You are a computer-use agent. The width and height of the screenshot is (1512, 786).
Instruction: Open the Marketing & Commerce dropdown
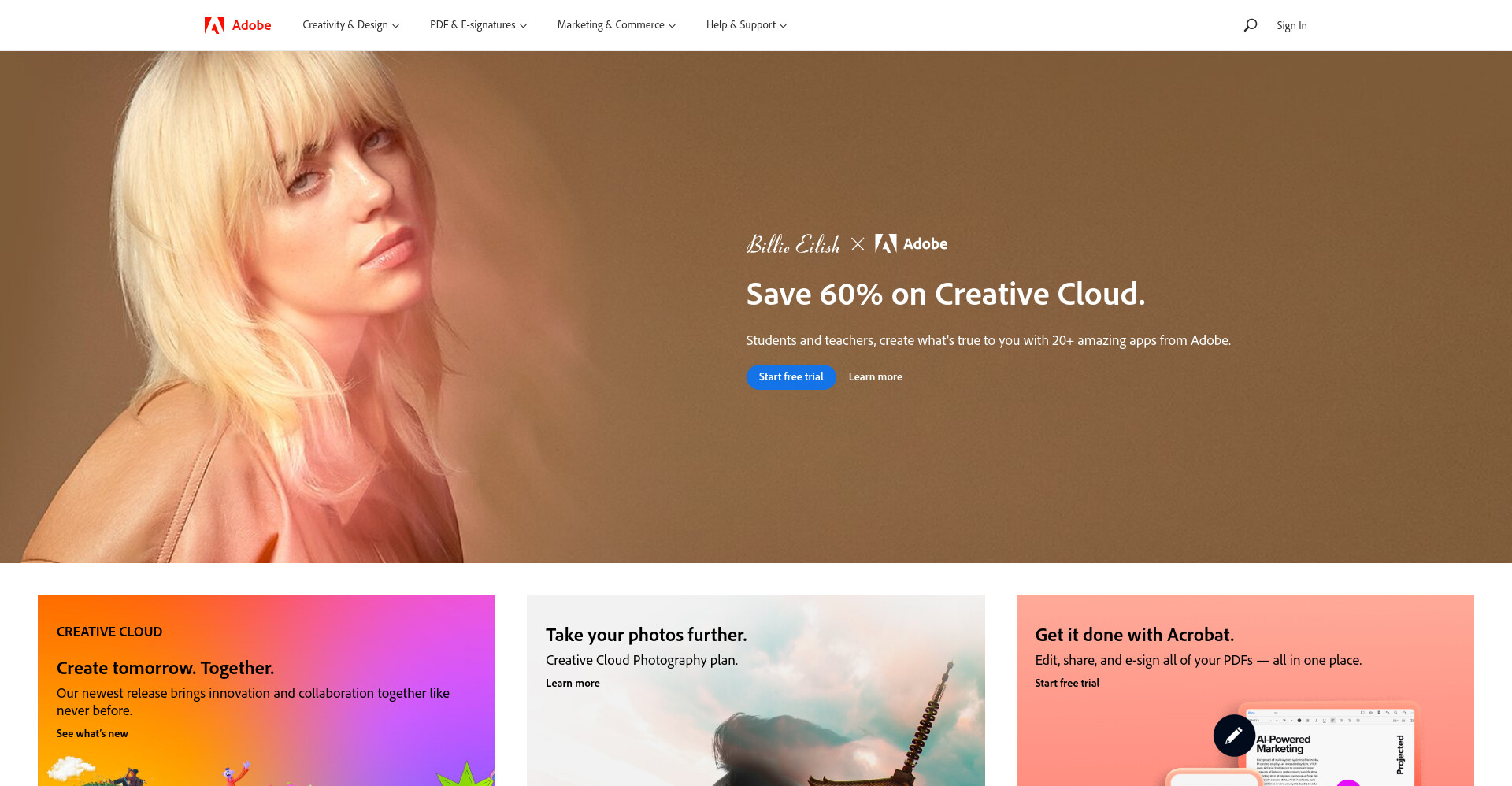pos(617,25)
